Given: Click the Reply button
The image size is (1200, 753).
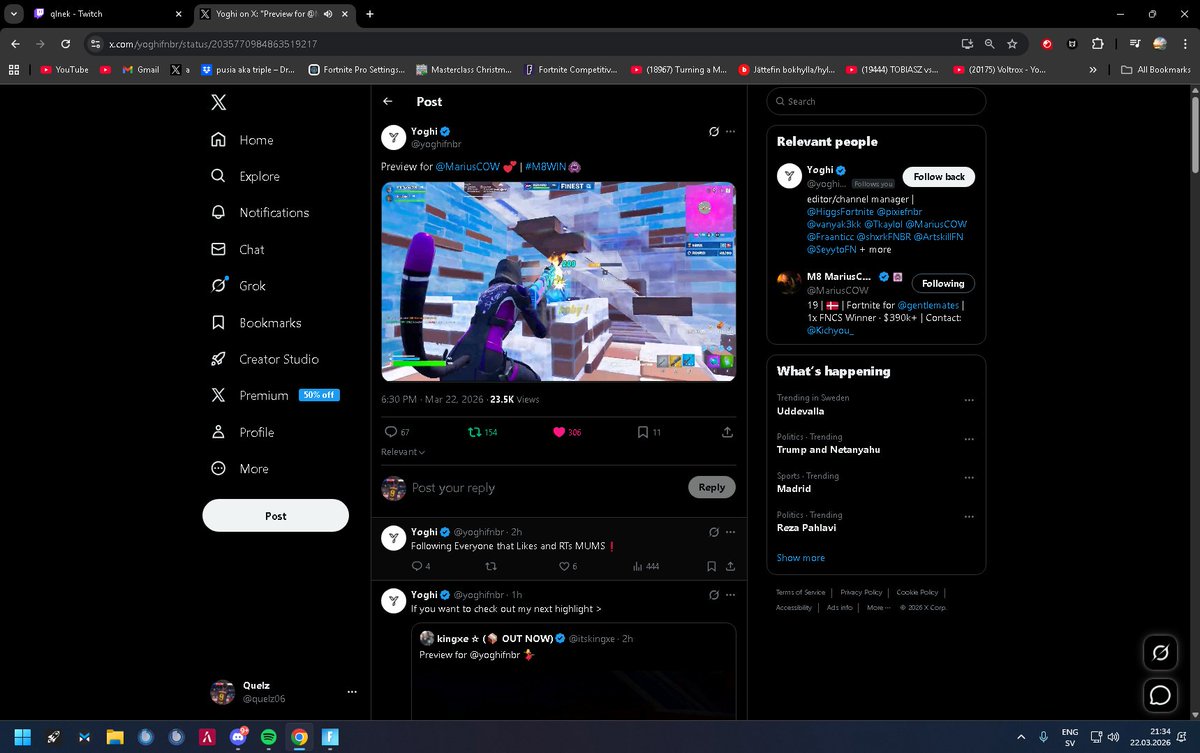Looking at the screenshot, I should pyautogui.click(x=711, y=487).
